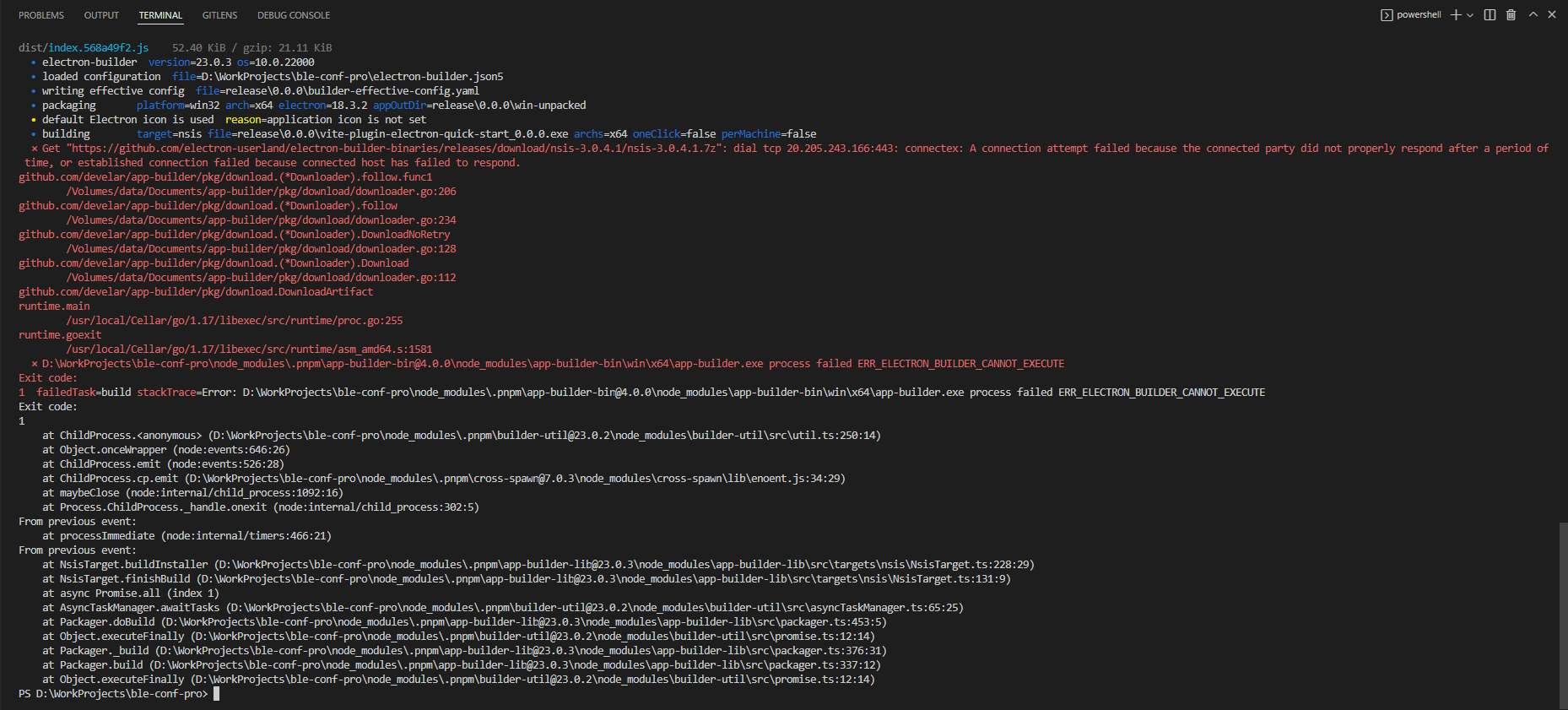The image size is (1568, 710).
Task: Switch to the DEBUG CONSOLE tab
Action: [294, 14]
